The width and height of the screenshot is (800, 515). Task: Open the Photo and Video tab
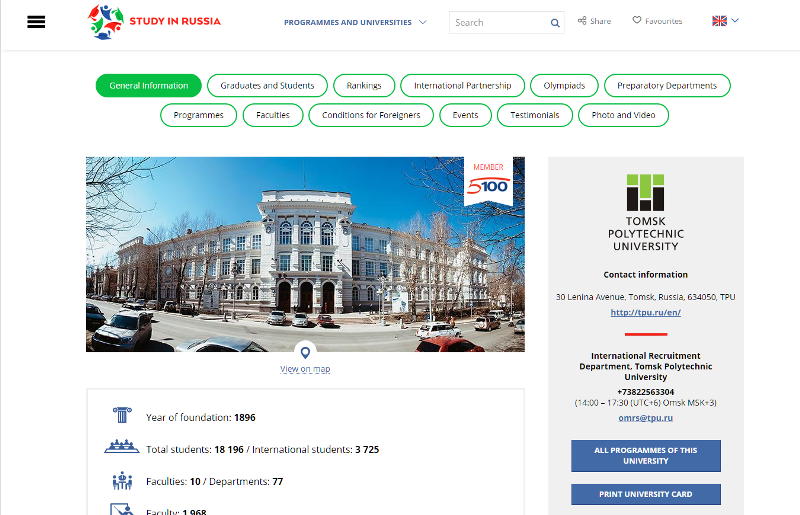(x=623, y=115)
